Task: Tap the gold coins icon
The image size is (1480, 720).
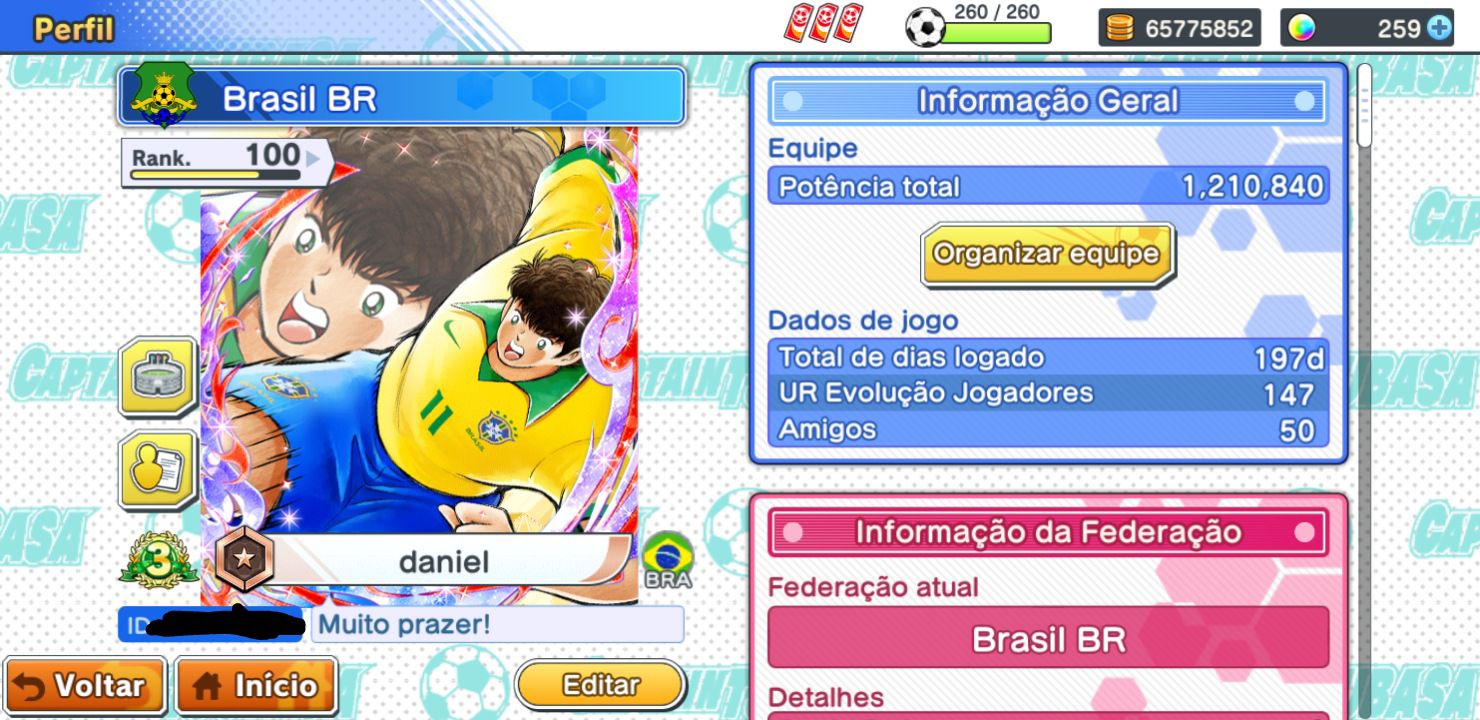Action: [1121, 28]
